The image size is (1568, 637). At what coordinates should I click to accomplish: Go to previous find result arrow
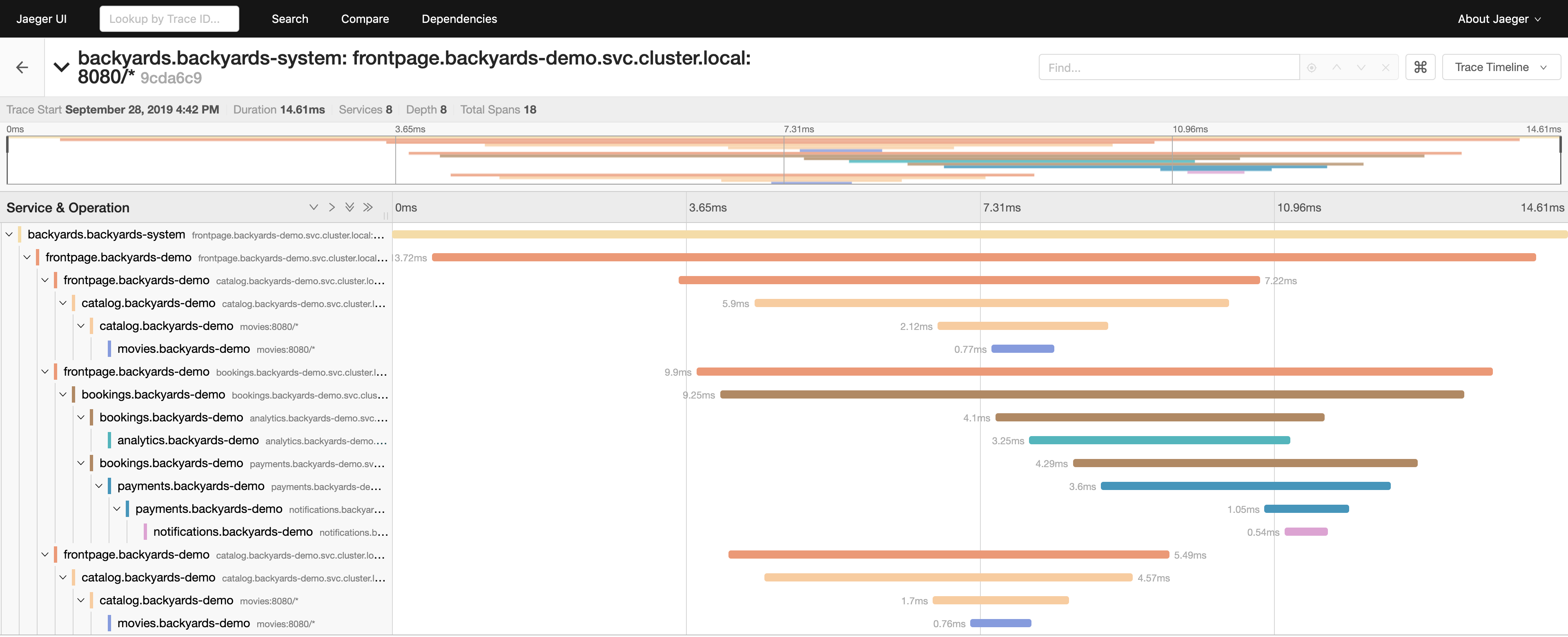pyautogui.click(x=1337, y=68)
